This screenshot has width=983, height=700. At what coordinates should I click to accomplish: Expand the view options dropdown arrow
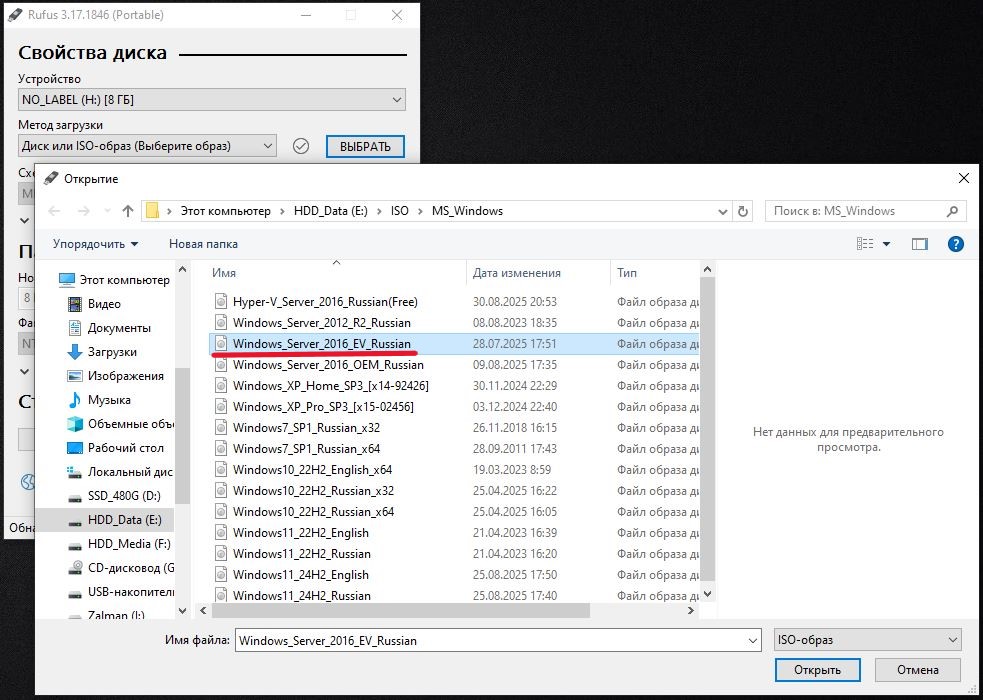tap(886, 244)
